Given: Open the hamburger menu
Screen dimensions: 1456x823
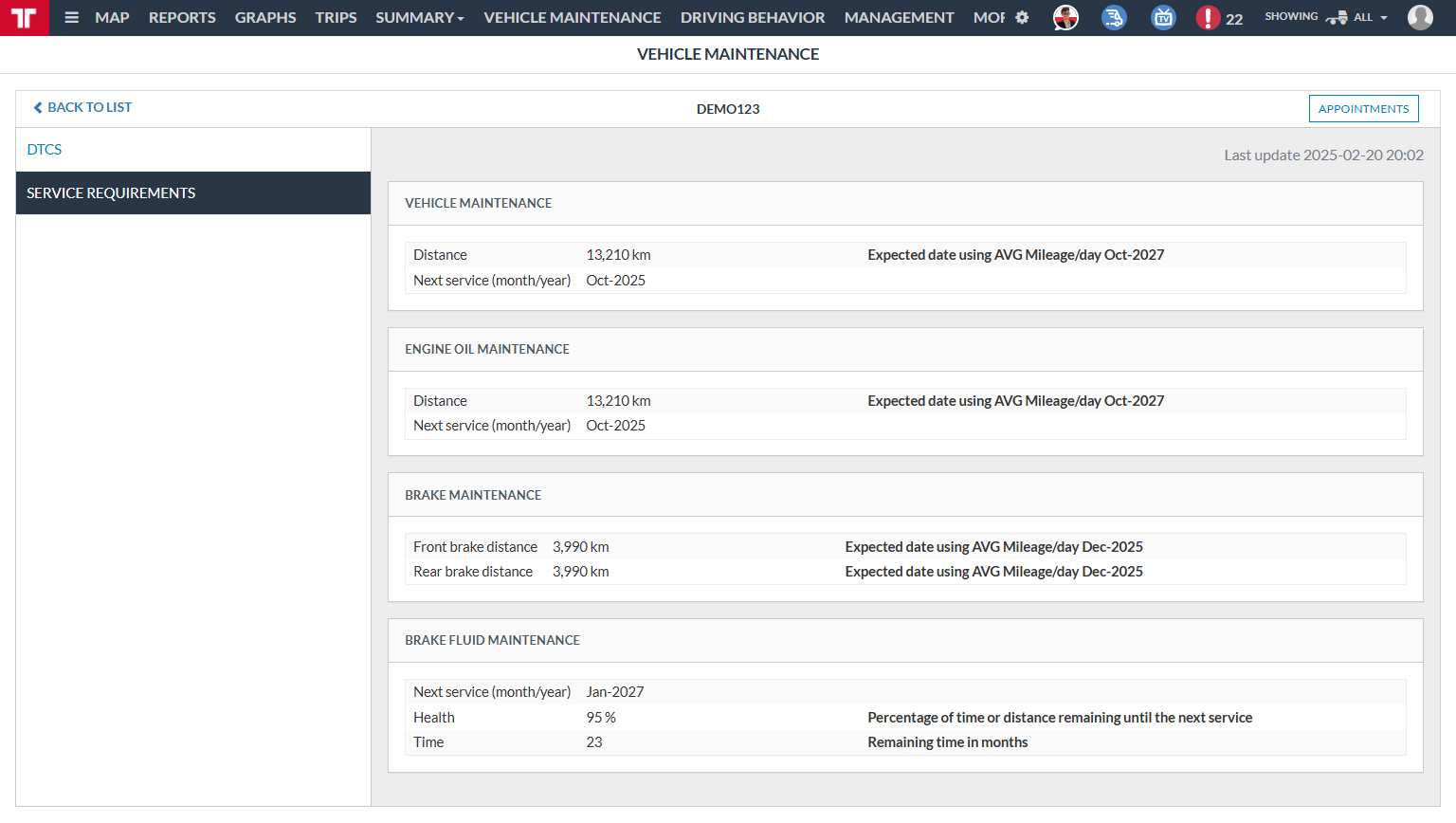Looking at the screenshot, I should tap(71, 18).
